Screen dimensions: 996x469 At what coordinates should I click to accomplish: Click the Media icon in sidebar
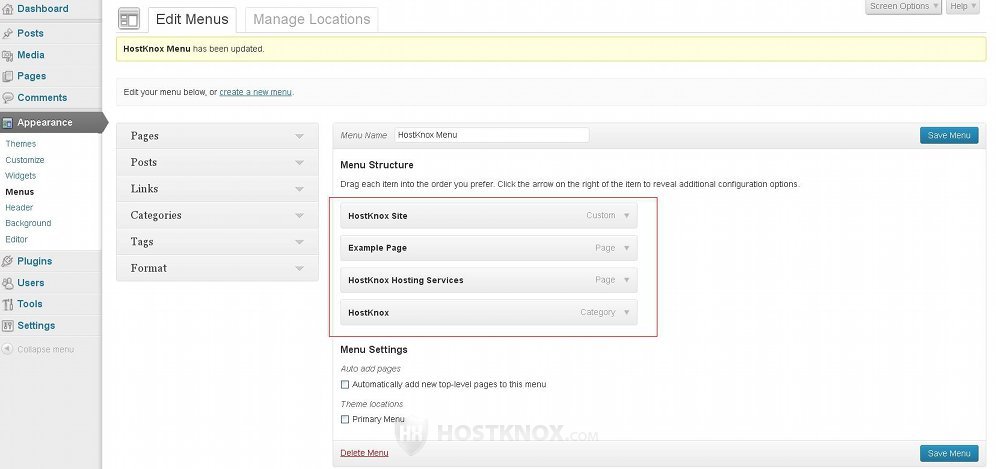8,55
